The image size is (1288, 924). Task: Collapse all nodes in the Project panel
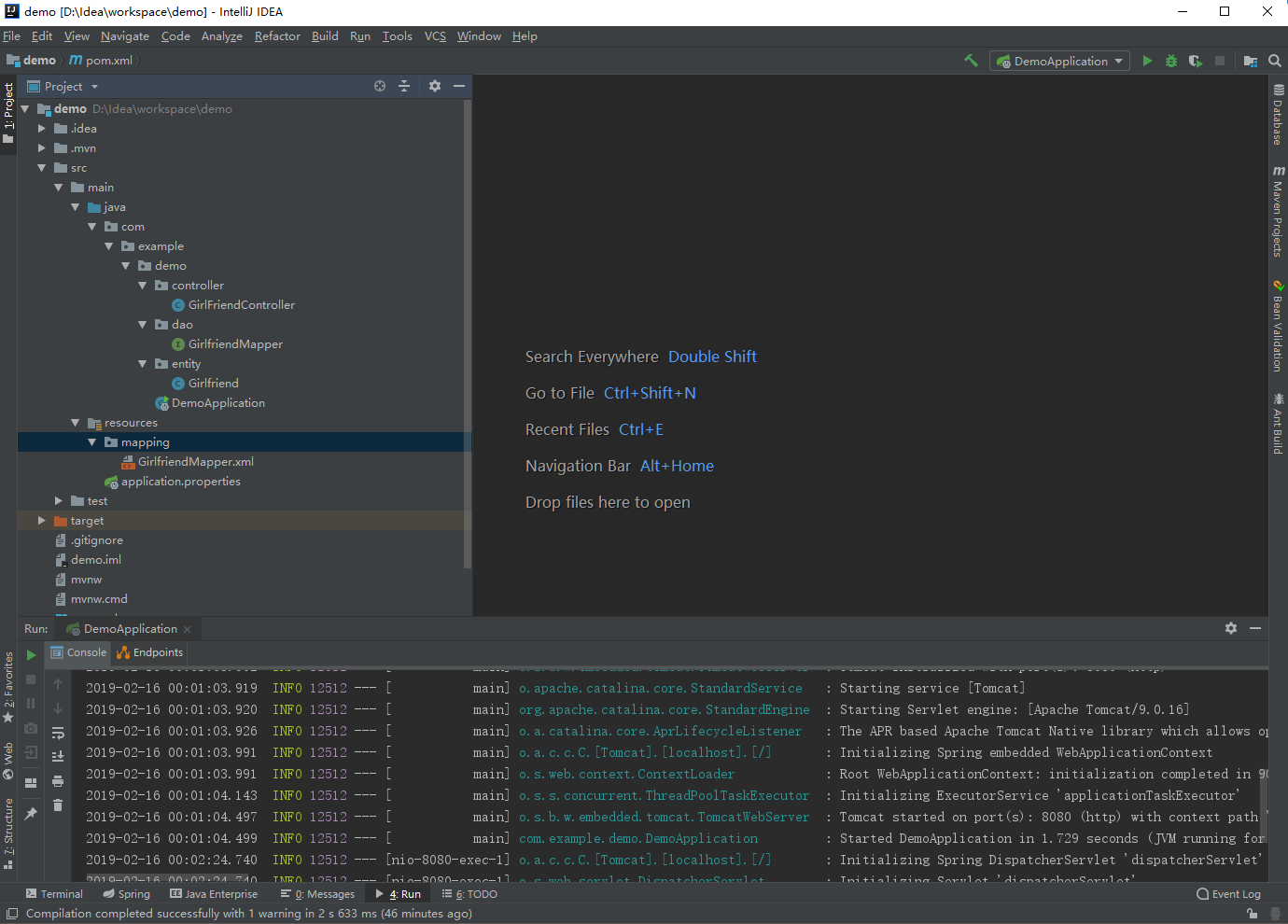pyautogui.click(x=404, y=86)
